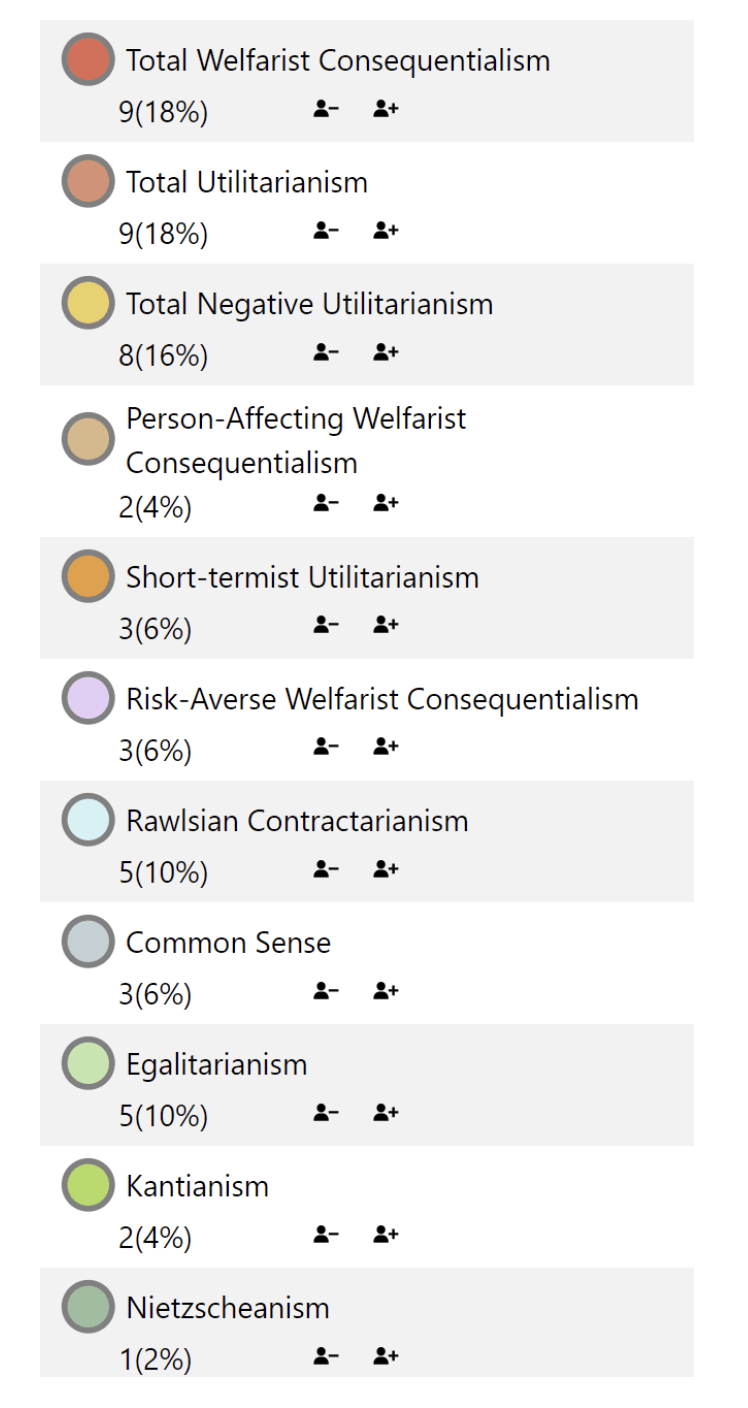This screenshot has width=748, height=1408.
Task: Remove a person from Common Sense
Action: coord(326,992)
